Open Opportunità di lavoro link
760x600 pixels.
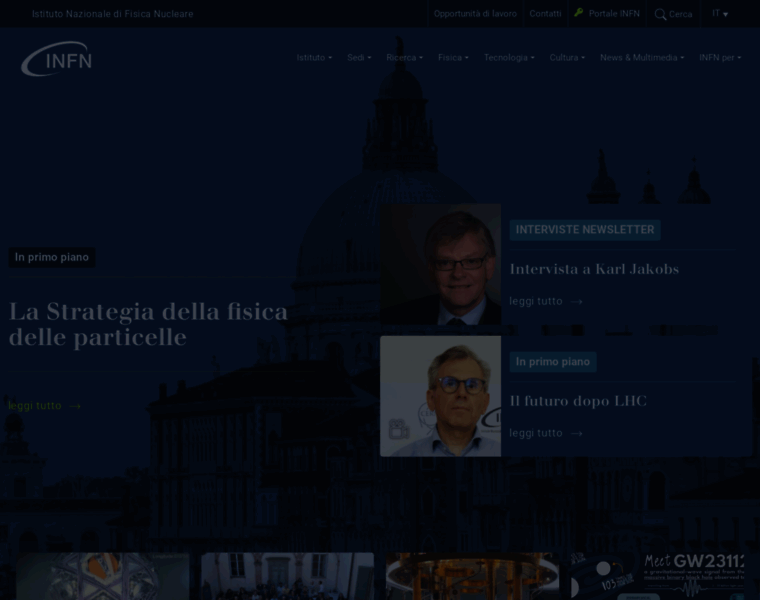pos(475,14)
